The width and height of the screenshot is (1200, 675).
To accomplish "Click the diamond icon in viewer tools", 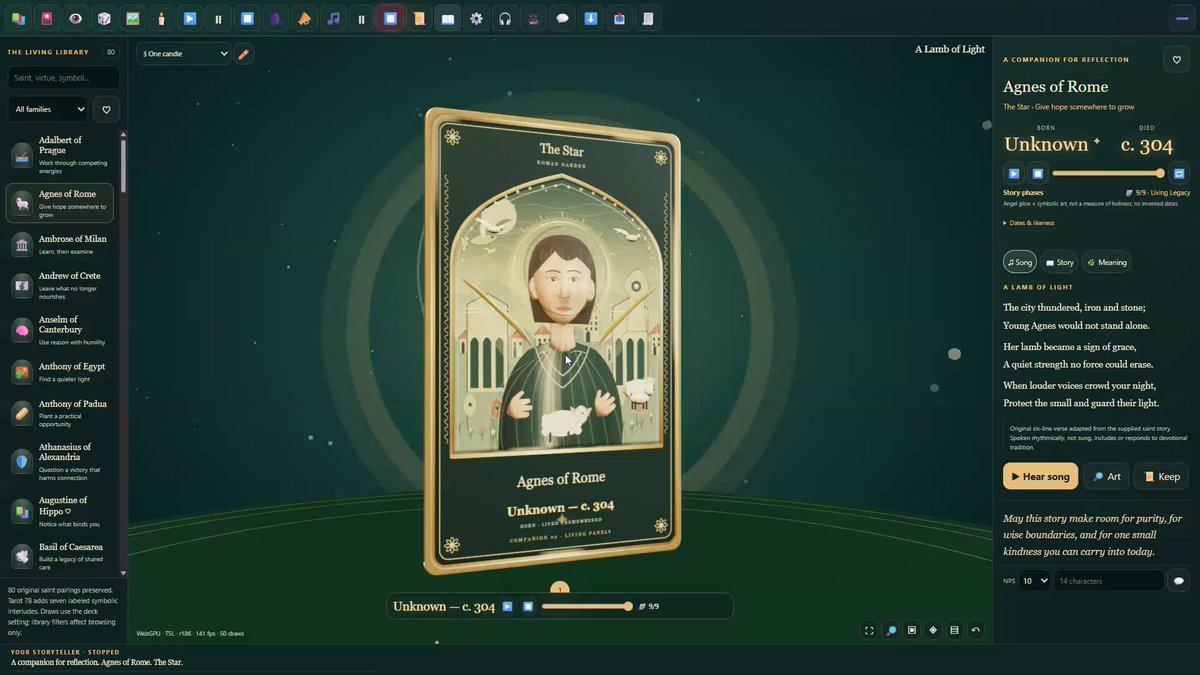I will click(933, 630).
